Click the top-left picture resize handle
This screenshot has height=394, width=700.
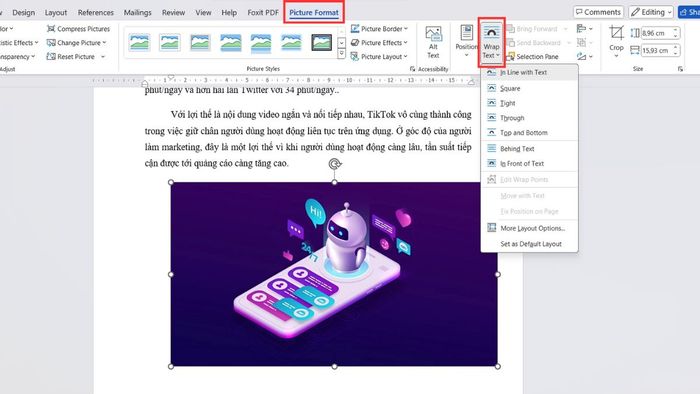[171, 182]
